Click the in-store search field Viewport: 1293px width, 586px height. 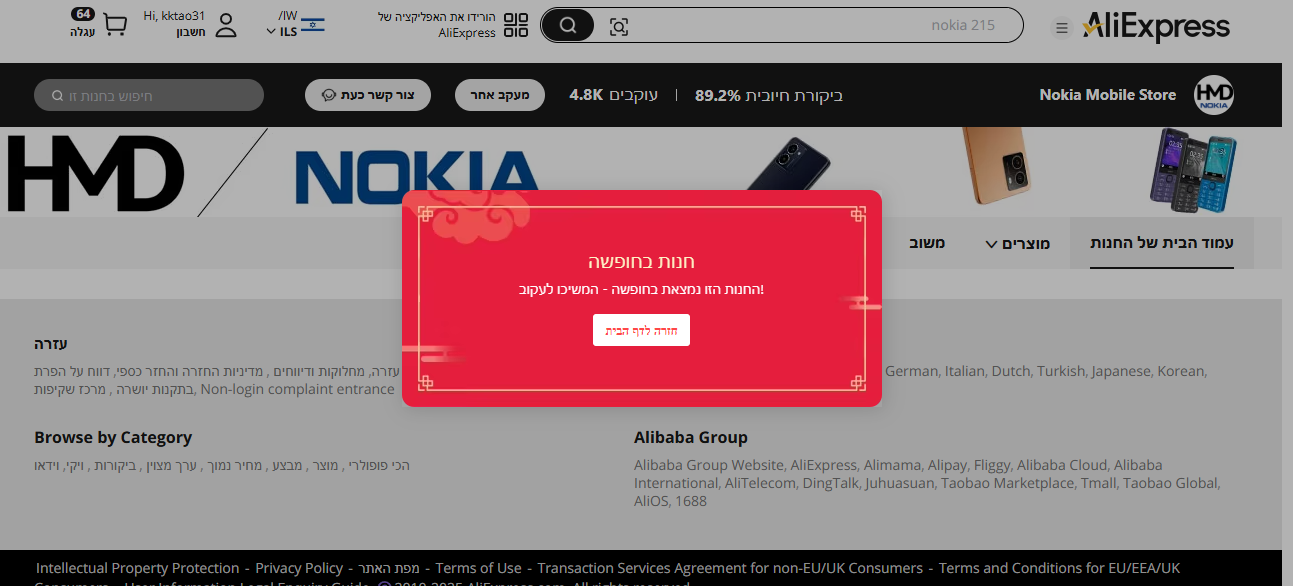(x=149, y=95)
